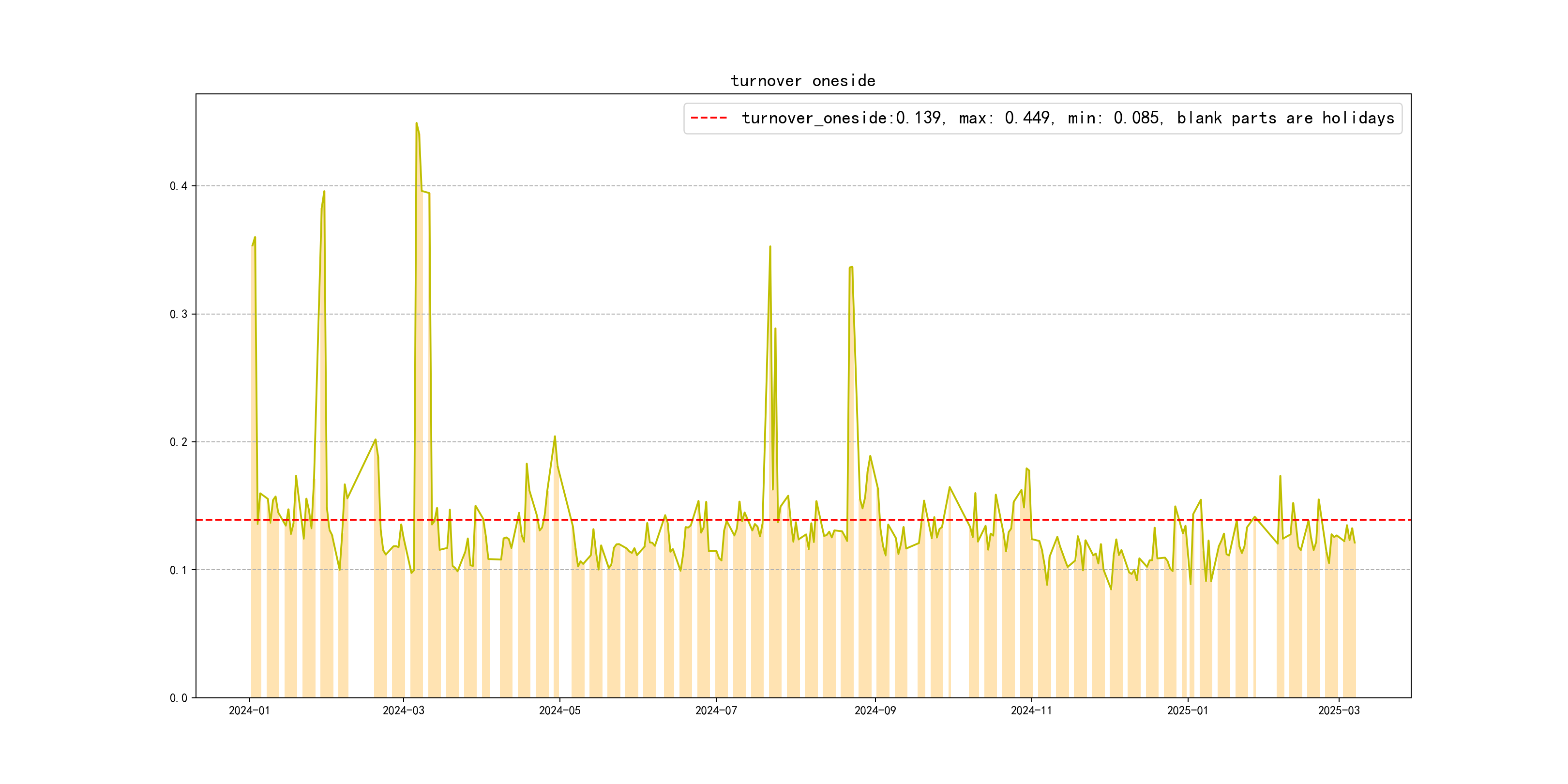
Task: Click the 2025-01 x-axis label
Action: click(1187, 711)
